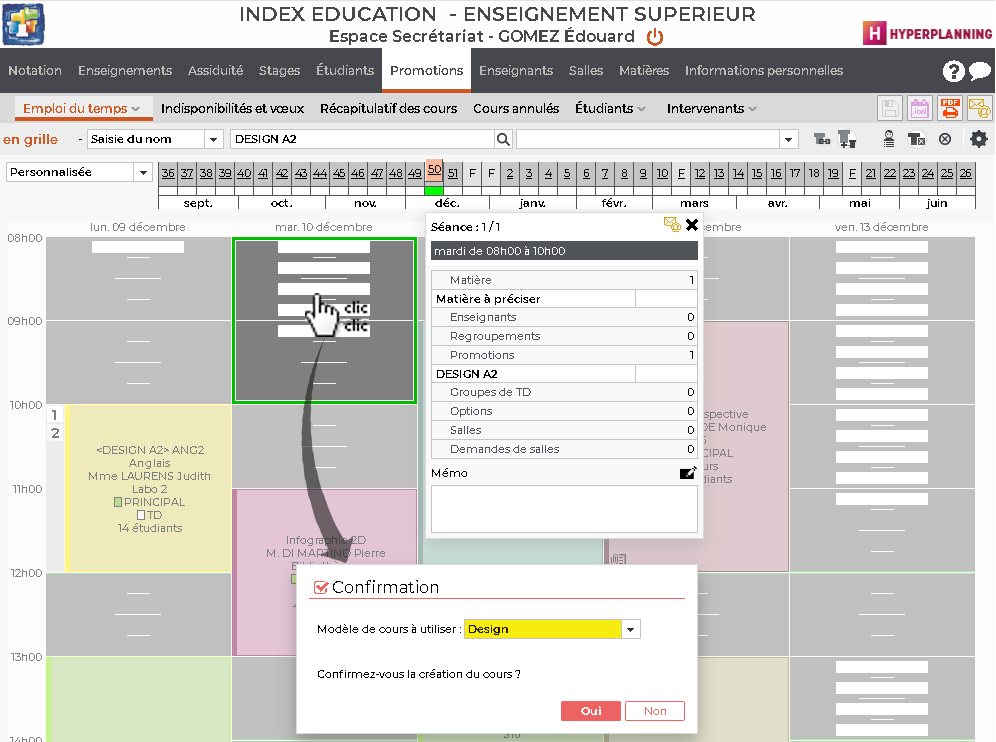Open the chat bubble icon

coord(979,71)
